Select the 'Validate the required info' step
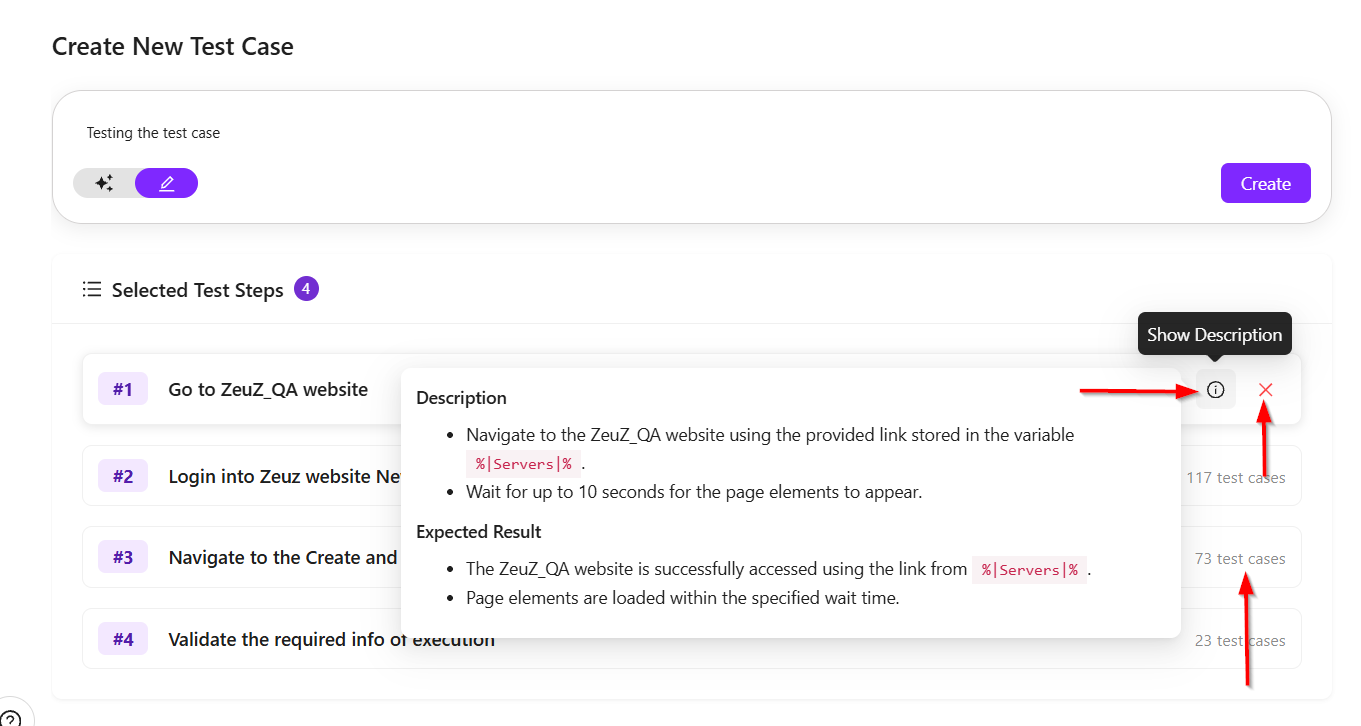Image resolution: width=1361 pixels, height=726 pixels. (x=331, y=639)
